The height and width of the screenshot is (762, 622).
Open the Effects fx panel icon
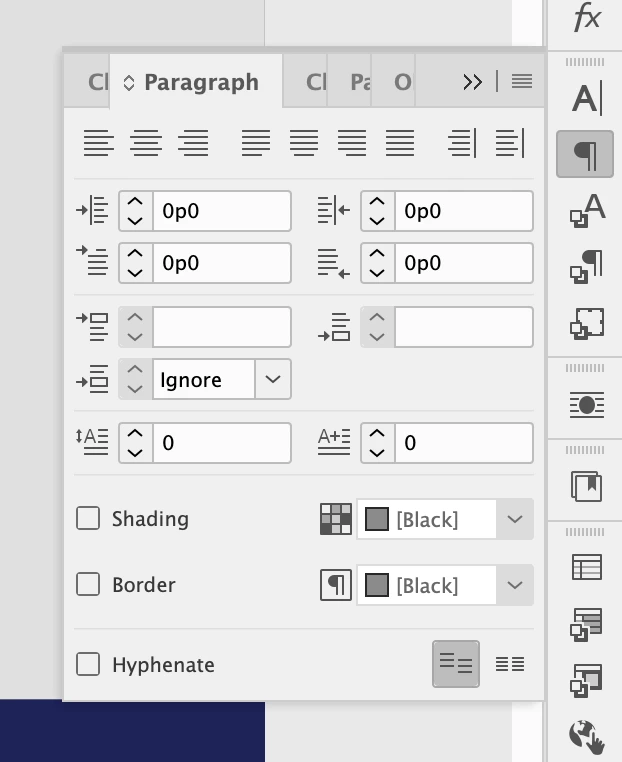[586, 17]
